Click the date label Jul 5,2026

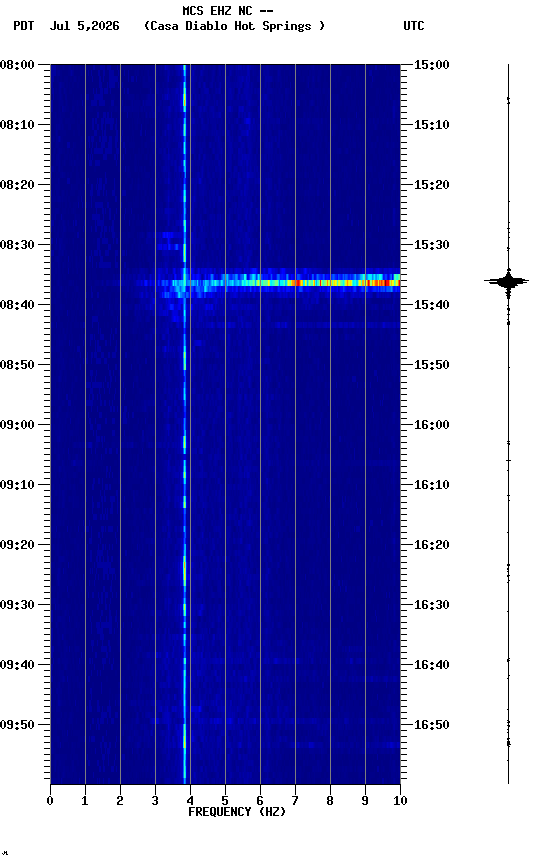(x=84, y=26)
